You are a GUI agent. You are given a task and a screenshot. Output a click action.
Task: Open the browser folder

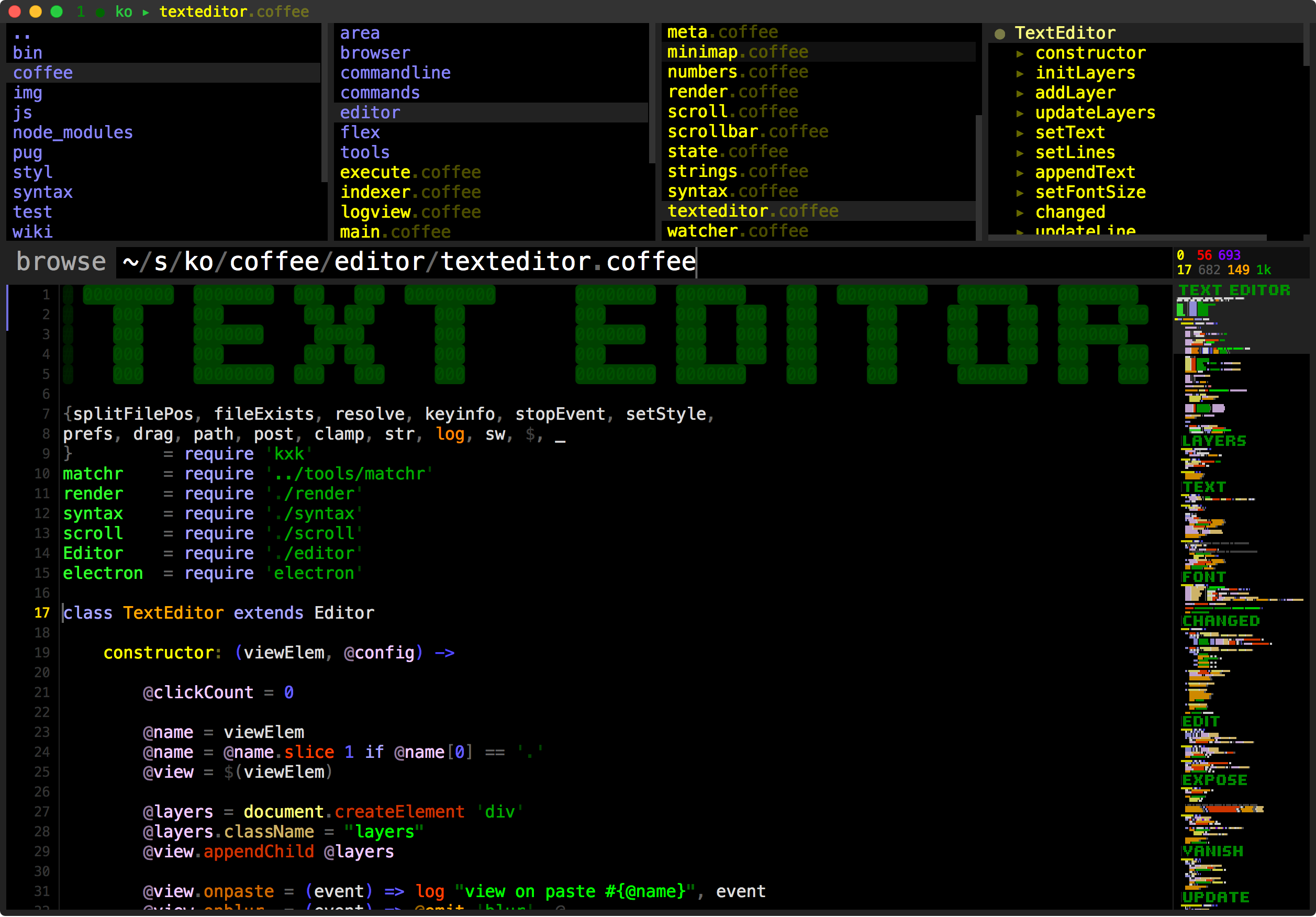(490, 53)
